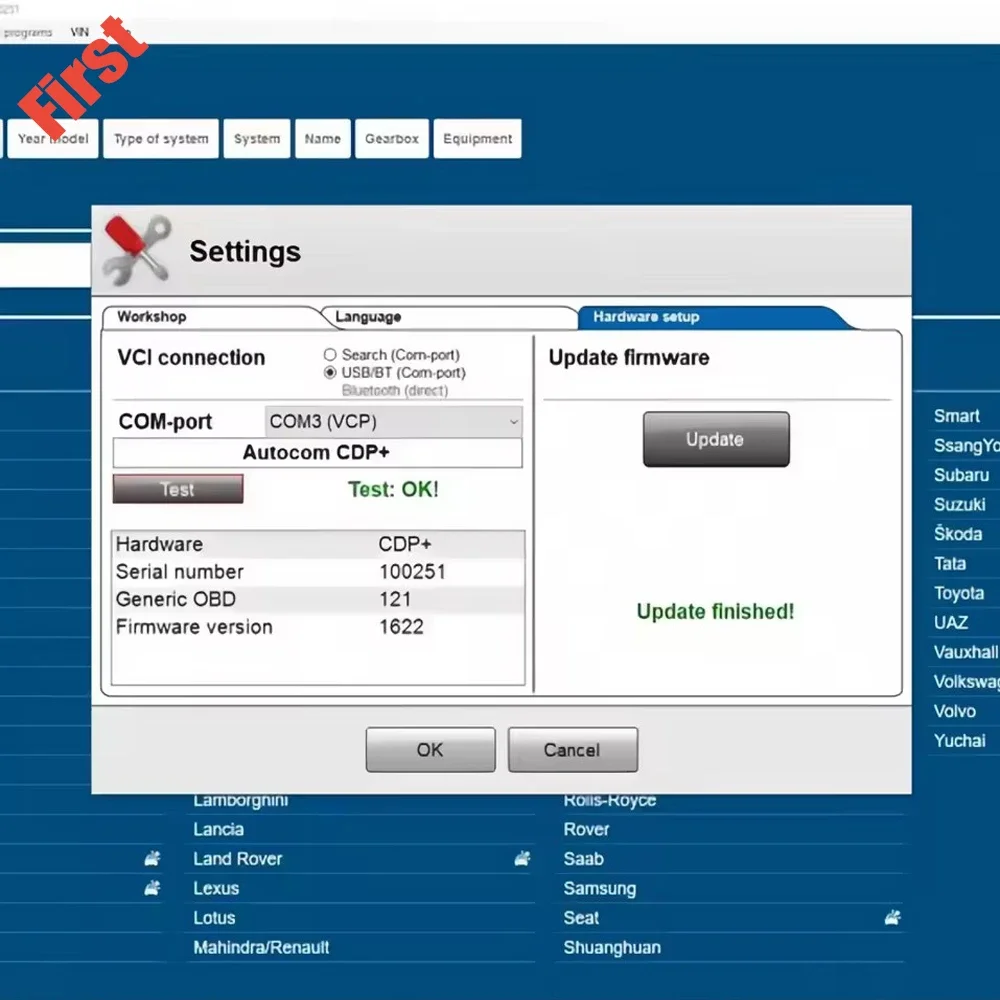Click the Settings screwdriver and wrench icon
Image resolution: width=1000 pixels, height=1000 pixels.
(137, 249)
